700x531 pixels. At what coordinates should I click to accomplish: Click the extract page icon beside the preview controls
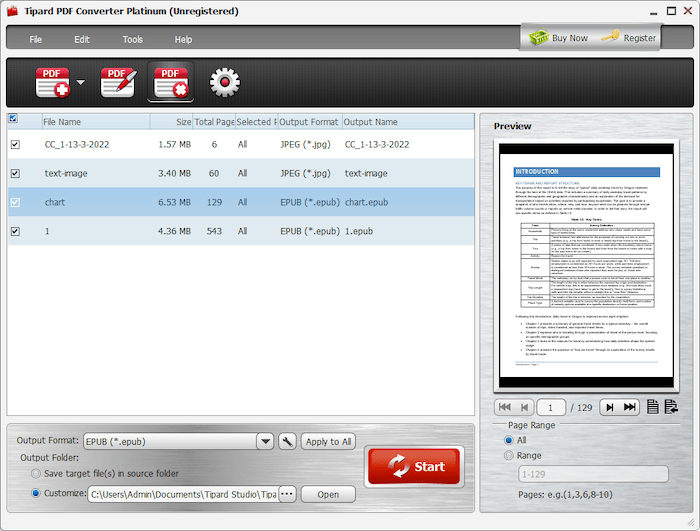[670, 407]
